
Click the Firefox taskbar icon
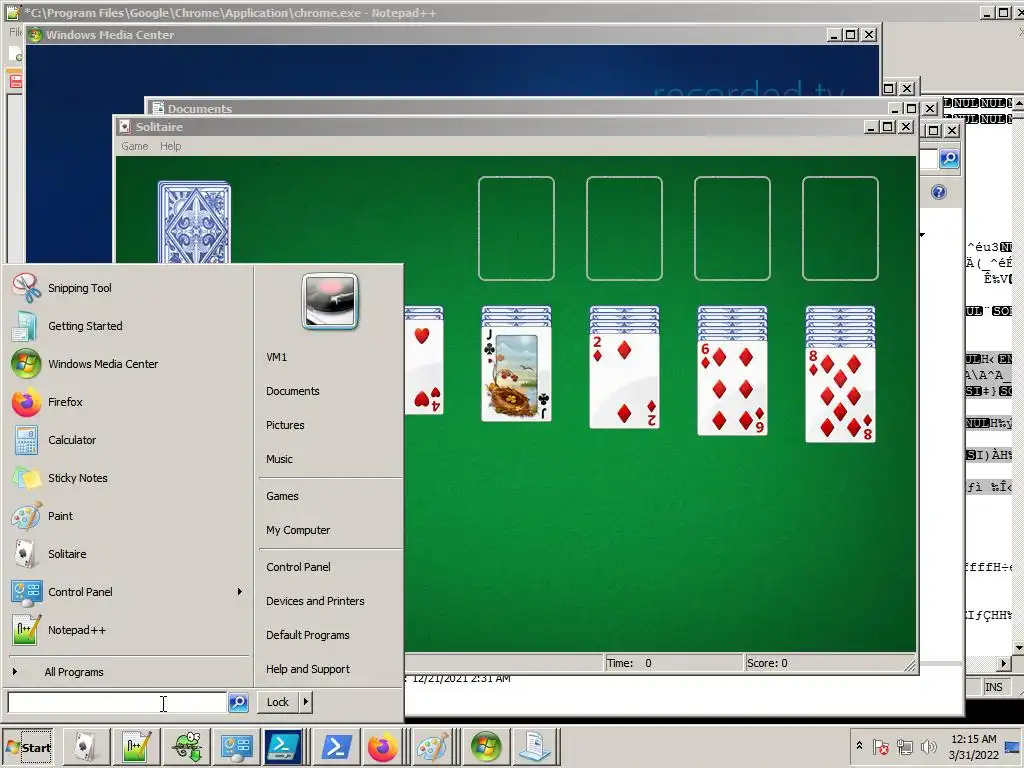pos(382,746)
